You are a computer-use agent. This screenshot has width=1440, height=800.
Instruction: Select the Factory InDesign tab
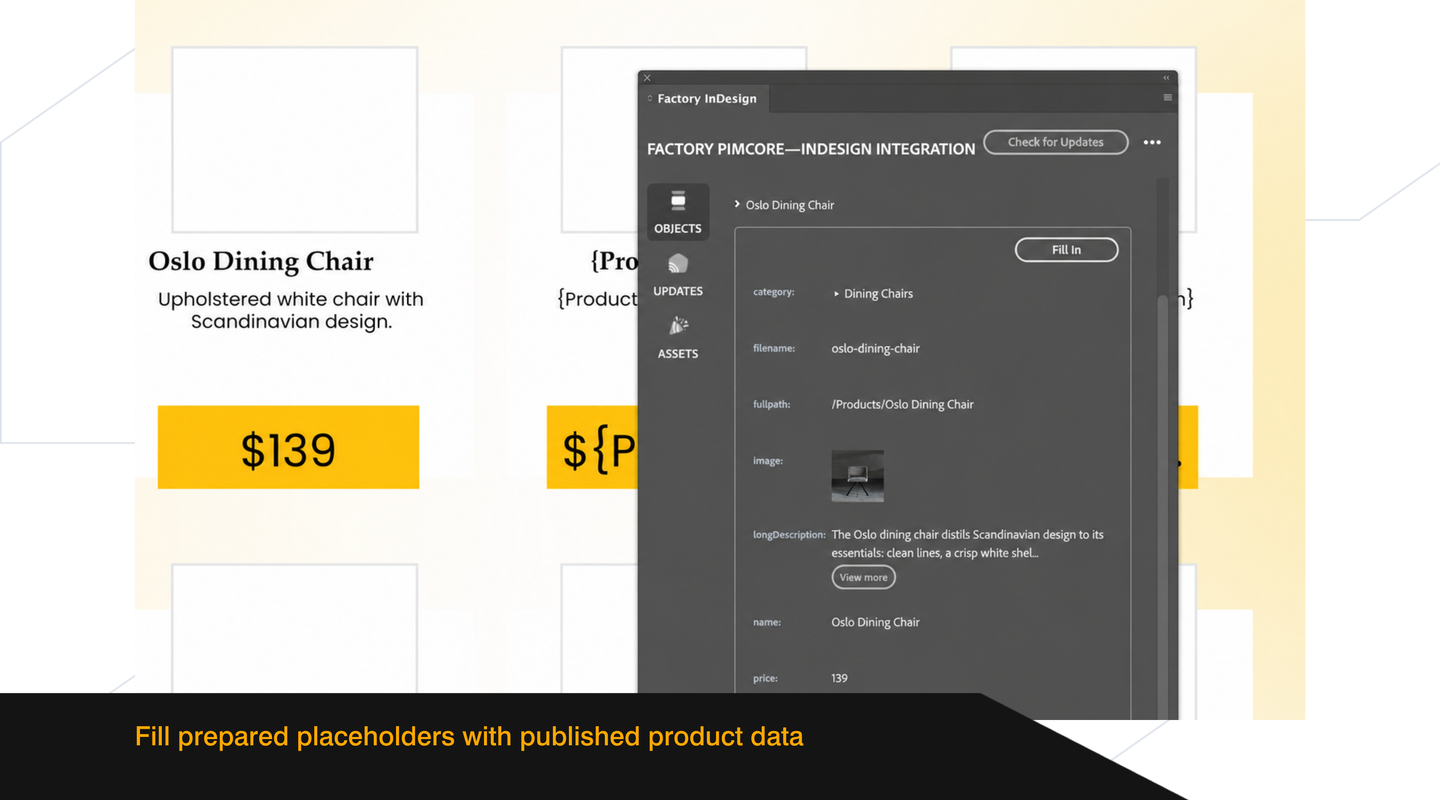tap(704, 98)
